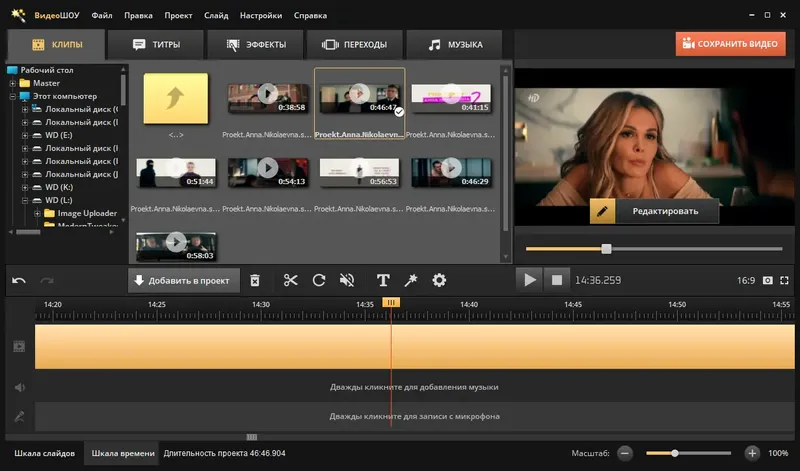800x471 pixels.
Task: Toggle checkmark on 0:46:47 clip
Action: coord(399,112)
